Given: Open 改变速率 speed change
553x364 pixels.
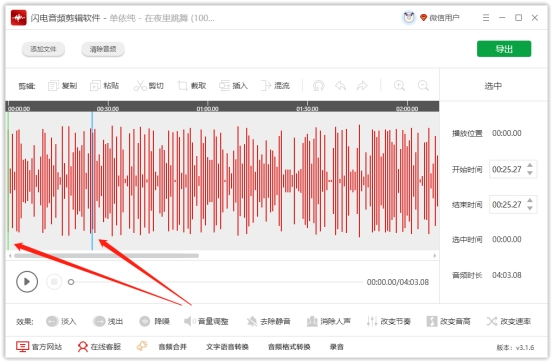Looking at the screenshot, I should pos(509,321).
